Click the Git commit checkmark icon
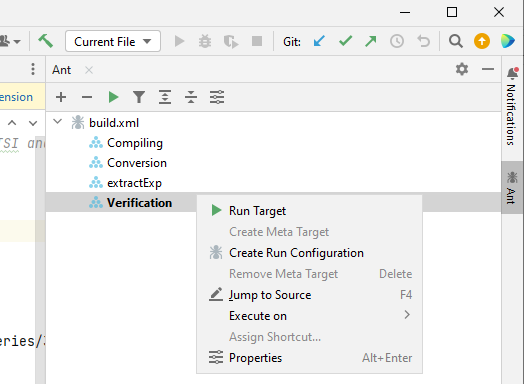The width and height of the screenshot is (524, 384). (x=345, y=41)
